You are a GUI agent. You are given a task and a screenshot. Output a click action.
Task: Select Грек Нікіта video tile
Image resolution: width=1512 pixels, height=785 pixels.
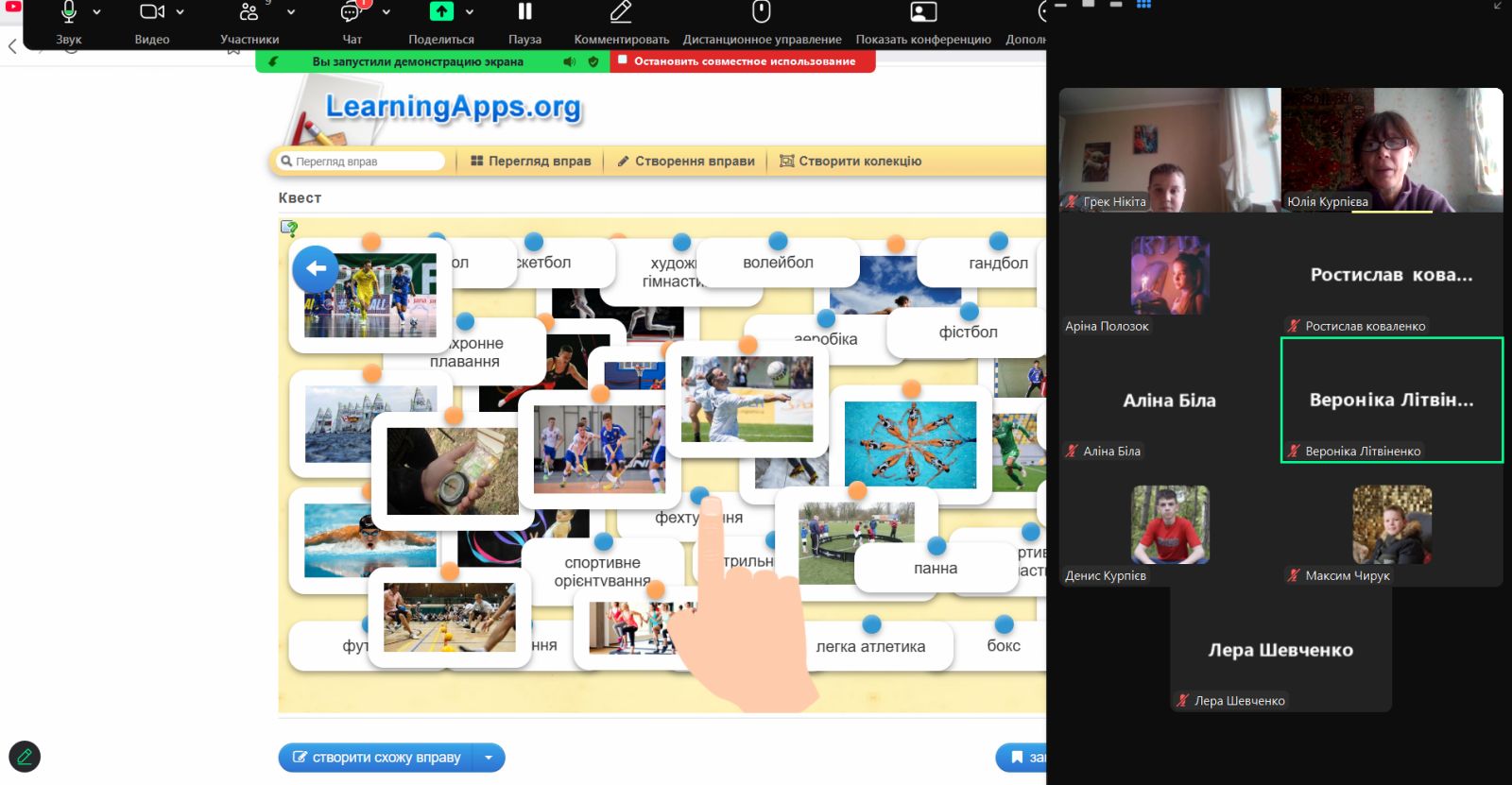coord(1170,150)
